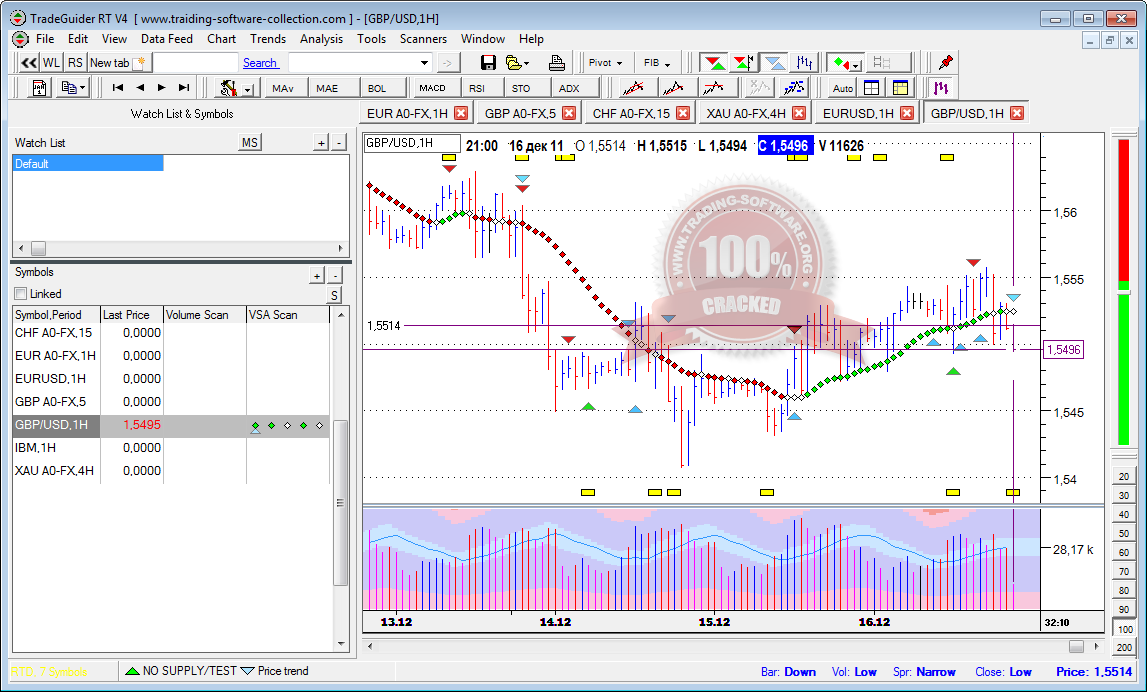1147x692 pixels.
Task: Open the Pivot dropdown
Action: (x=606, y=63)
